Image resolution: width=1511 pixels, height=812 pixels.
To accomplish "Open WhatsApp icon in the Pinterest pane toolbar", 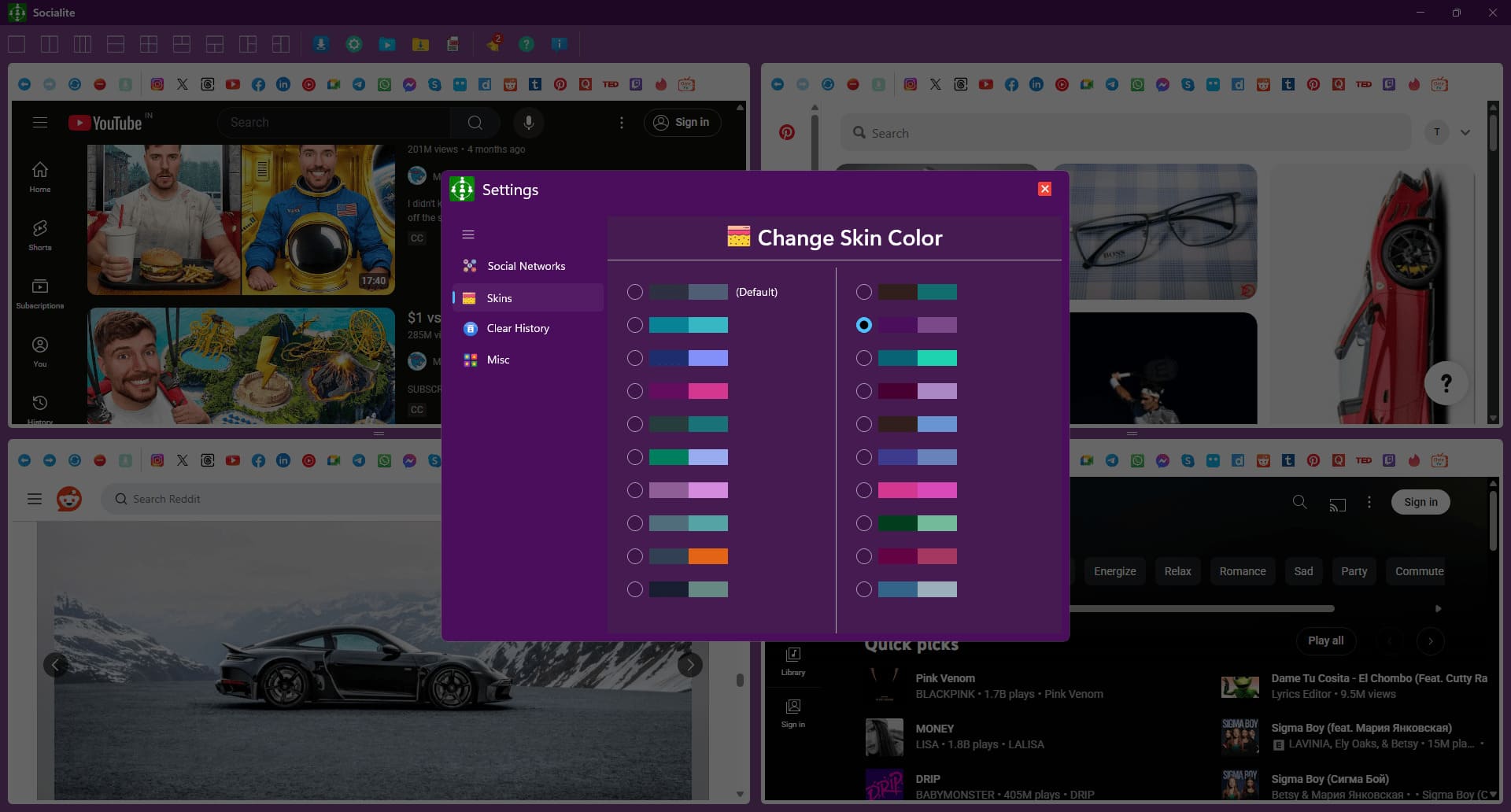I will [x=1137, y=84].
